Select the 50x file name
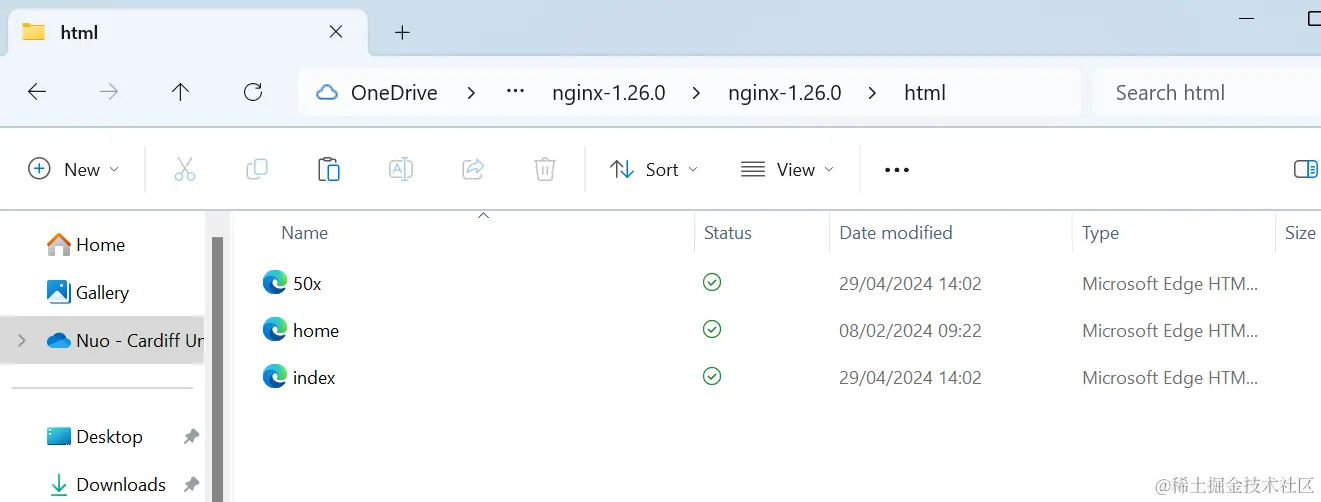Image resolution: width=1321 pixels, height=502 pixels. point(307,283)
